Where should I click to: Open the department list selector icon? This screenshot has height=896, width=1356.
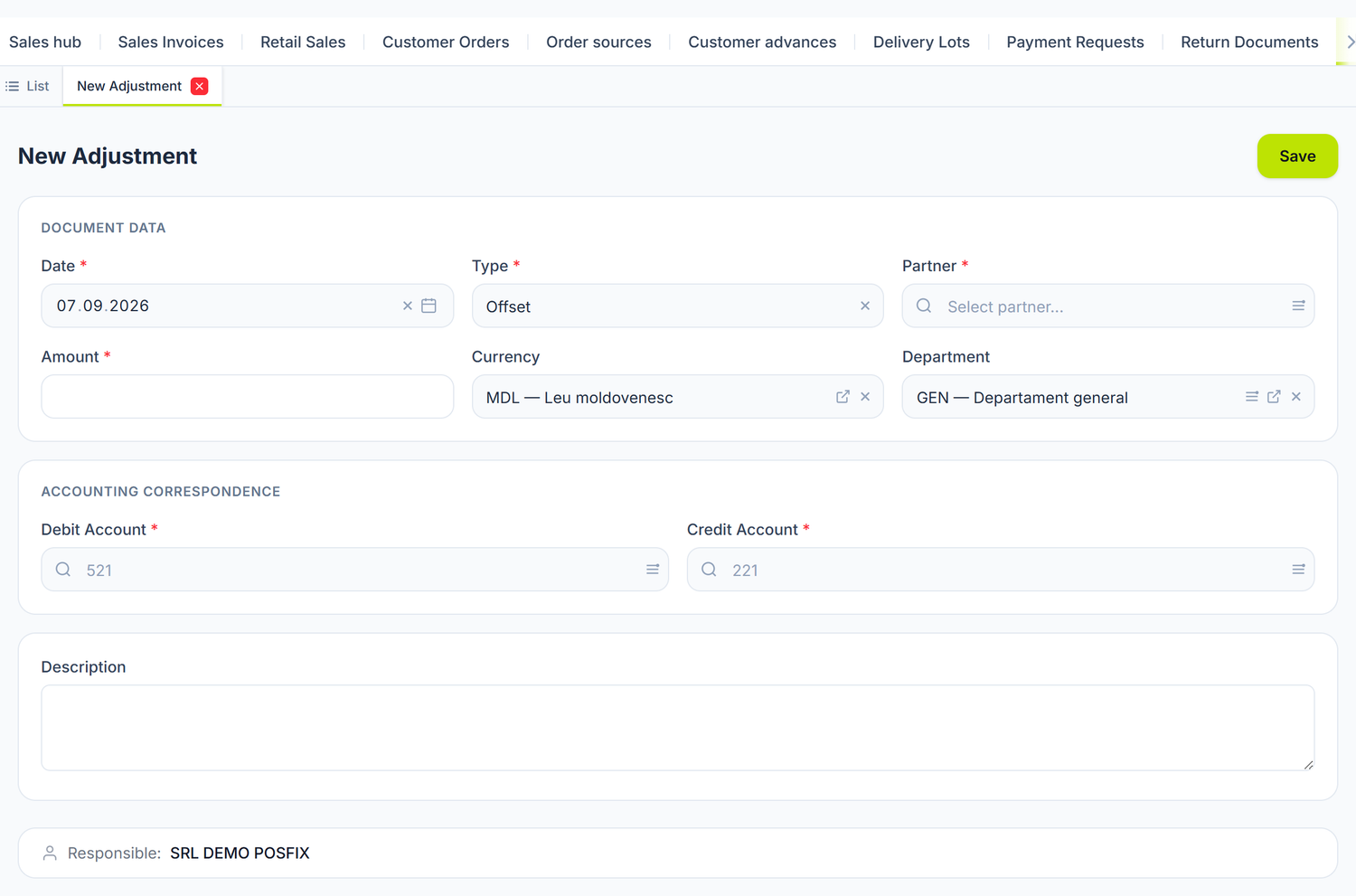point(1252,396)
